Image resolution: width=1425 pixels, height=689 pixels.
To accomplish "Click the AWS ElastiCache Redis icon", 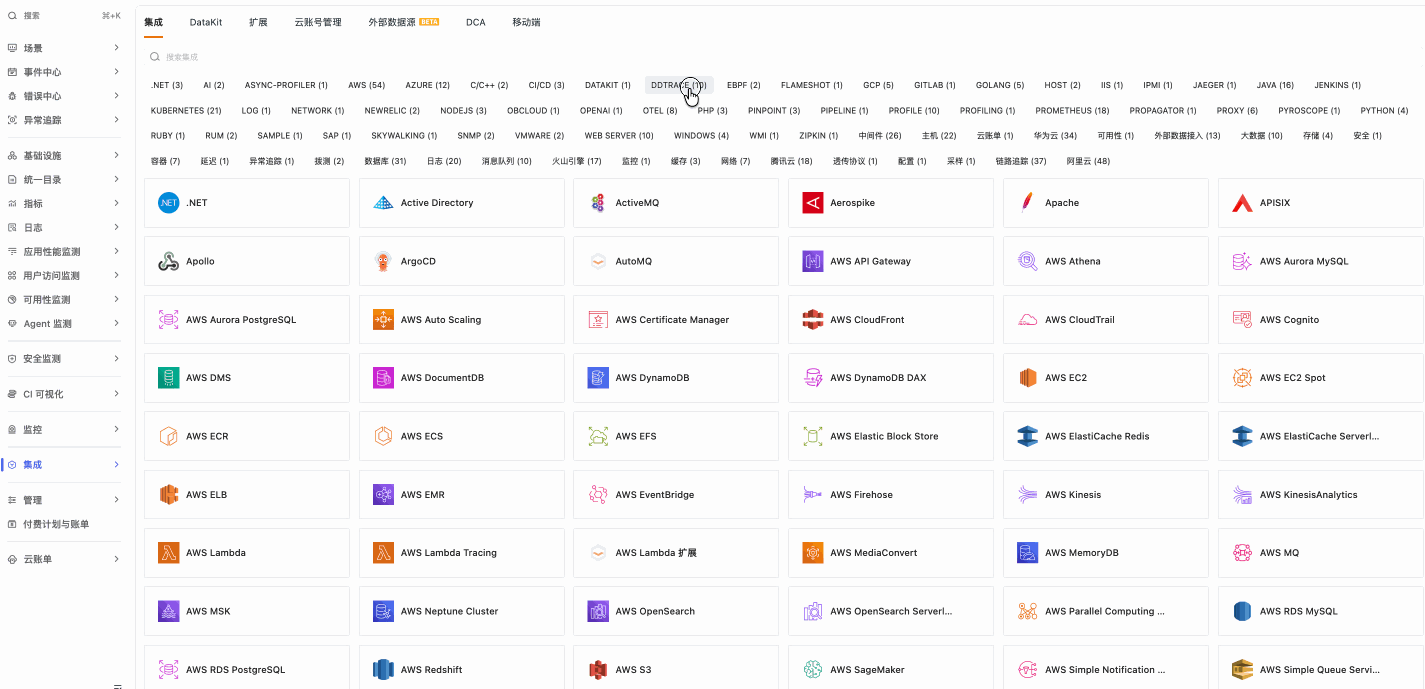I will (x=1027, y=436).
